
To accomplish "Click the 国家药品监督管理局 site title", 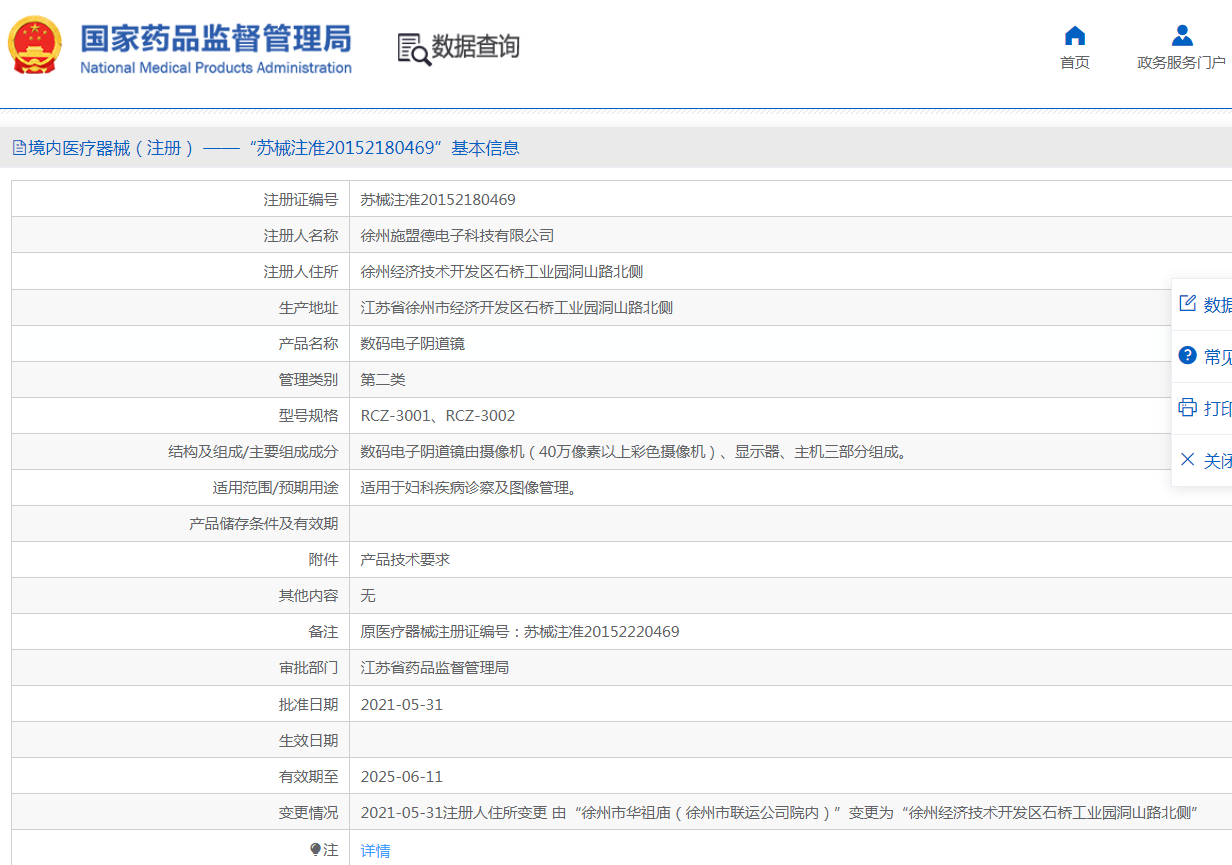I will (216, 39).
